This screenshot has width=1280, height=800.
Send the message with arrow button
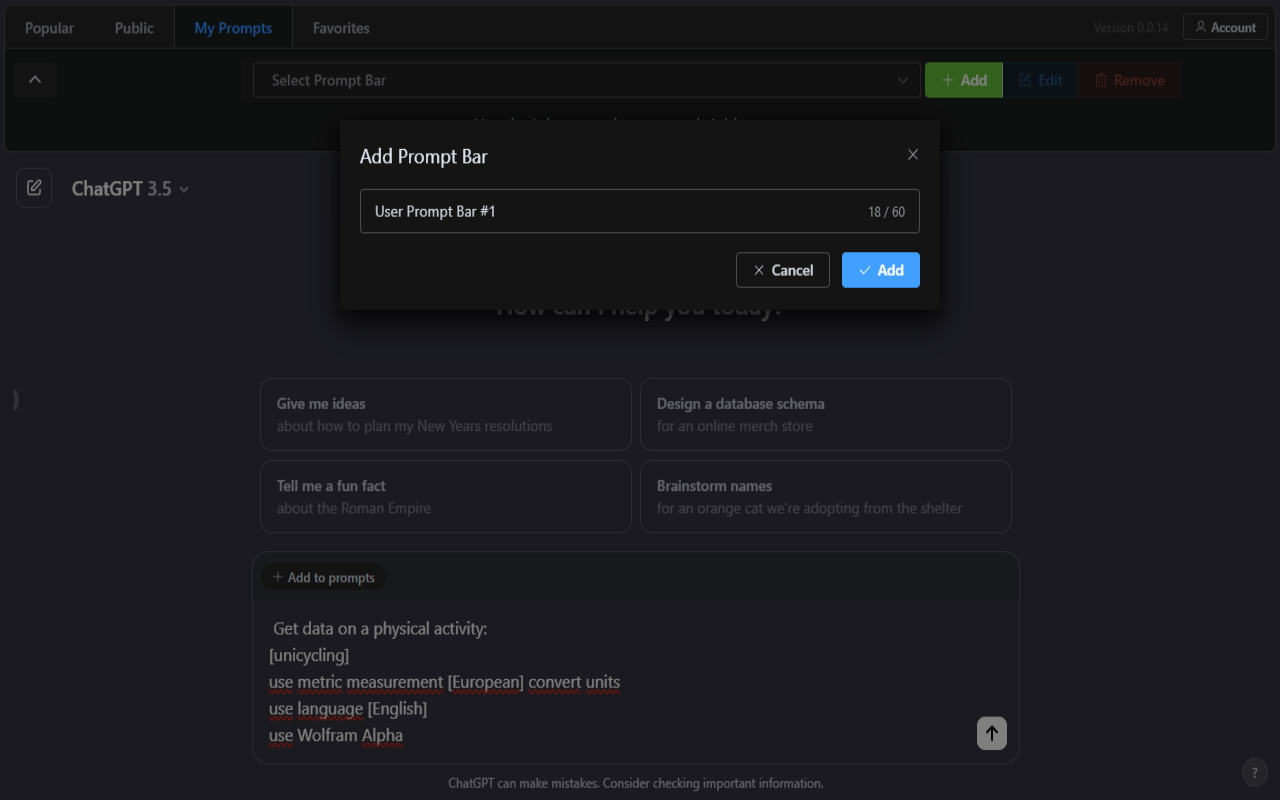pyautogui.click(x=992, y=733)
